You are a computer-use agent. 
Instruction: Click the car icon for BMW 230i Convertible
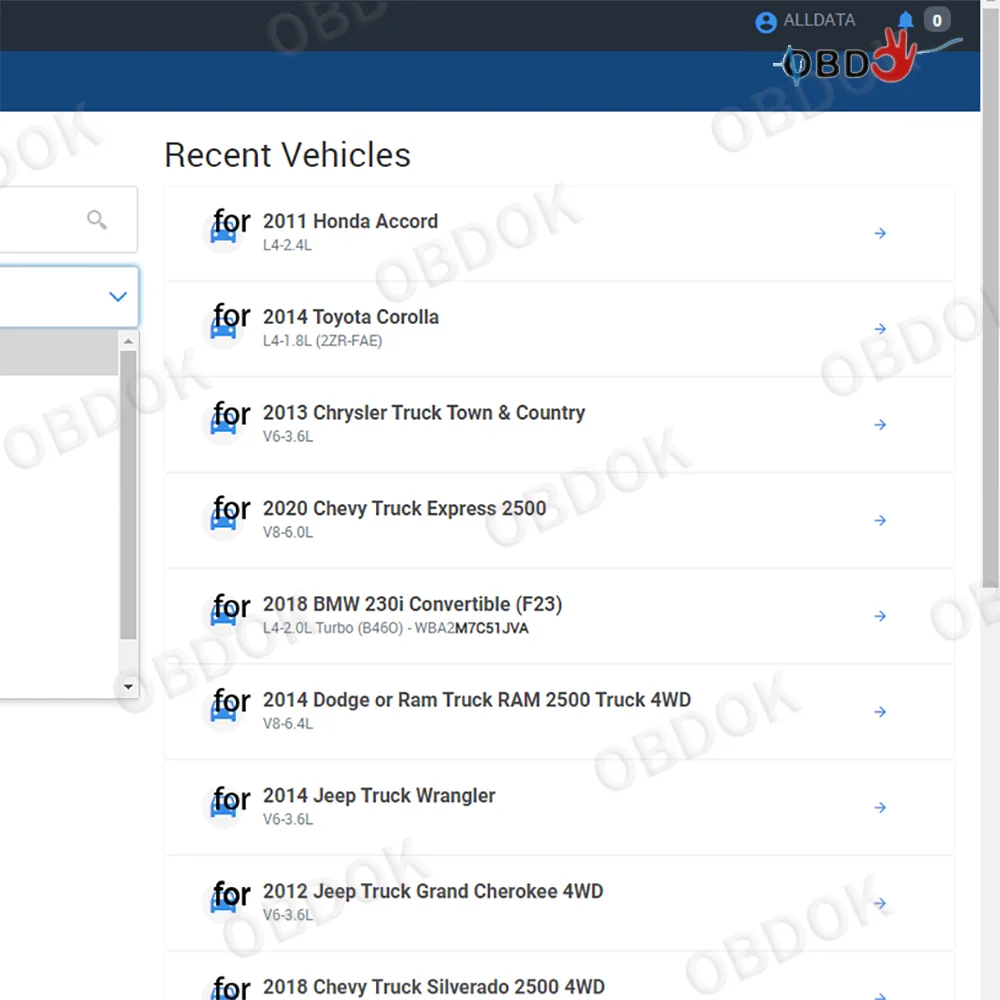(x=224, y=617)
